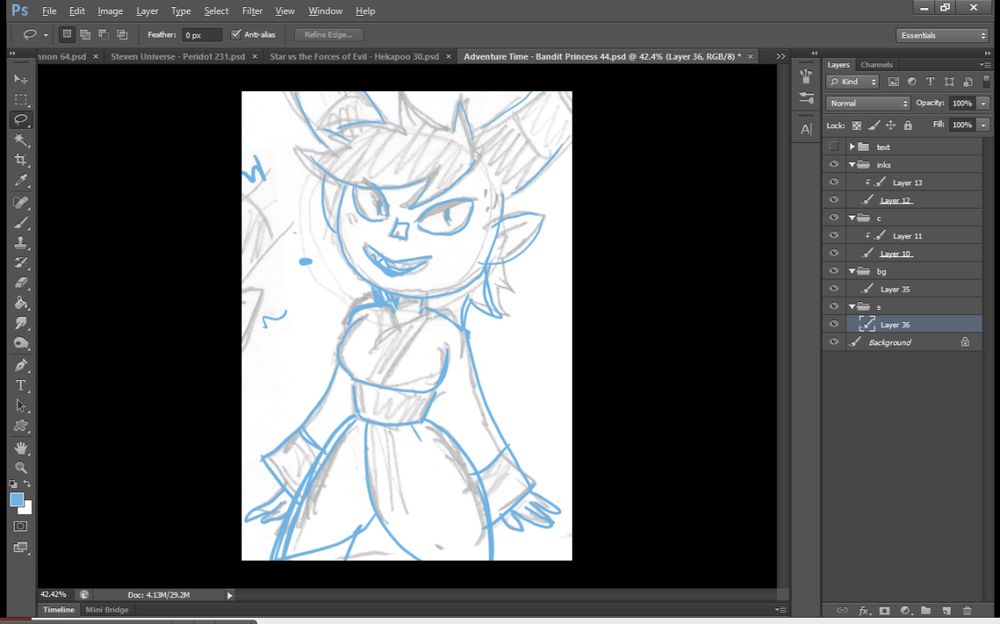Screen dimensions: 1000x624
Task: Open the layer filter Kind dropdown
Action: pyautogui.click(x=853, y=82)
